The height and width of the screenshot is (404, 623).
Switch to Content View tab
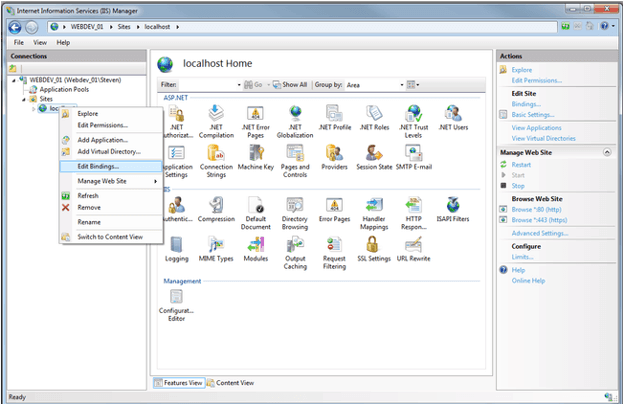pyautogui.click(x=230, y=383)
